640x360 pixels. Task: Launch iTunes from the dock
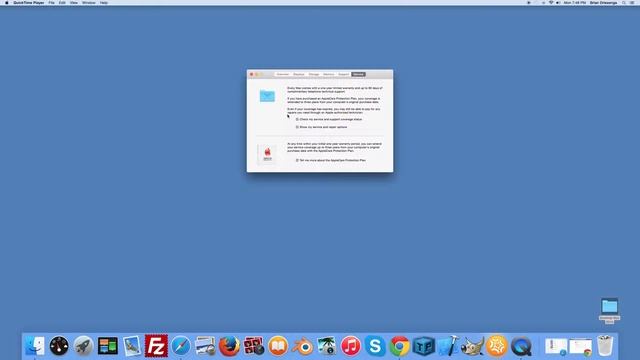coord(351,346)
